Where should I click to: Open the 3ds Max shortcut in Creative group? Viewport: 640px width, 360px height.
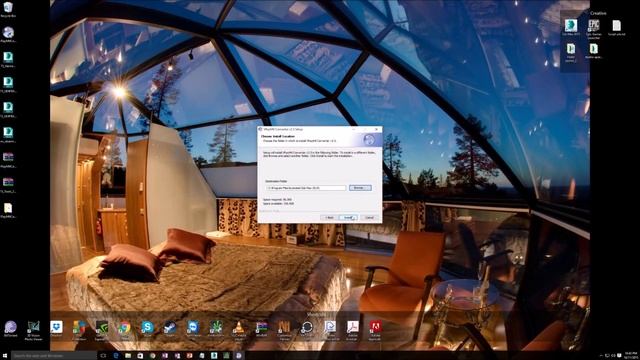click(x=571, y=27)
